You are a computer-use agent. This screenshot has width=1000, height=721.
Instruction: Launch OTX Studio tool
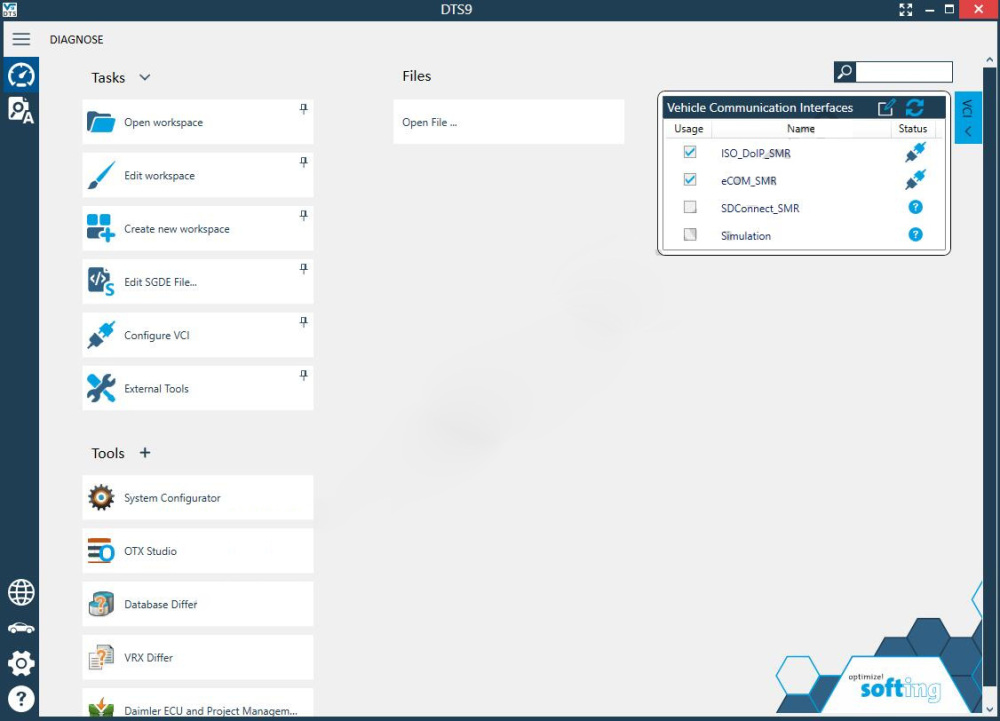click(x=198, y=551)
